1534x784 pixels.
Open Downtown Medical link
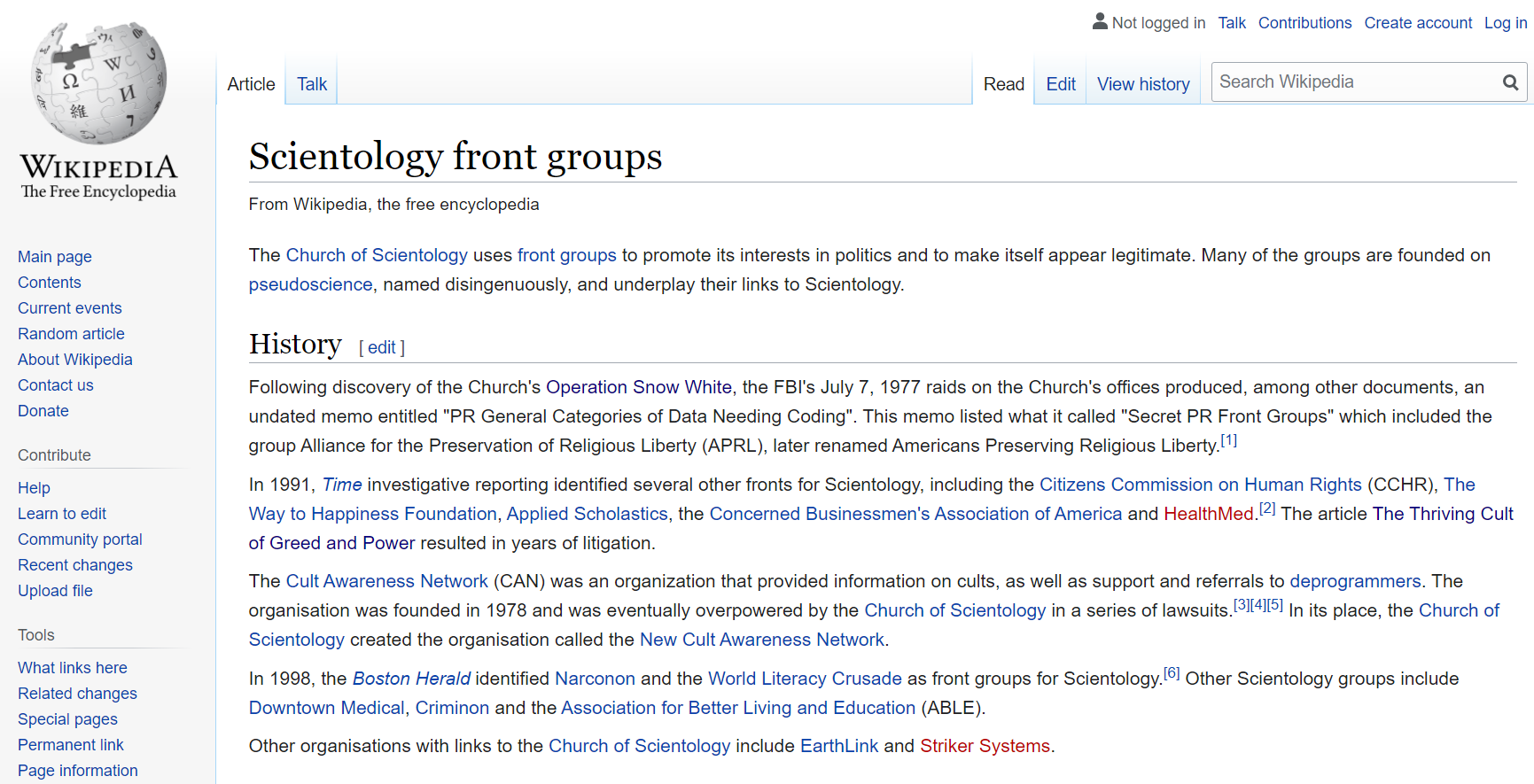(x=327, y=708)
